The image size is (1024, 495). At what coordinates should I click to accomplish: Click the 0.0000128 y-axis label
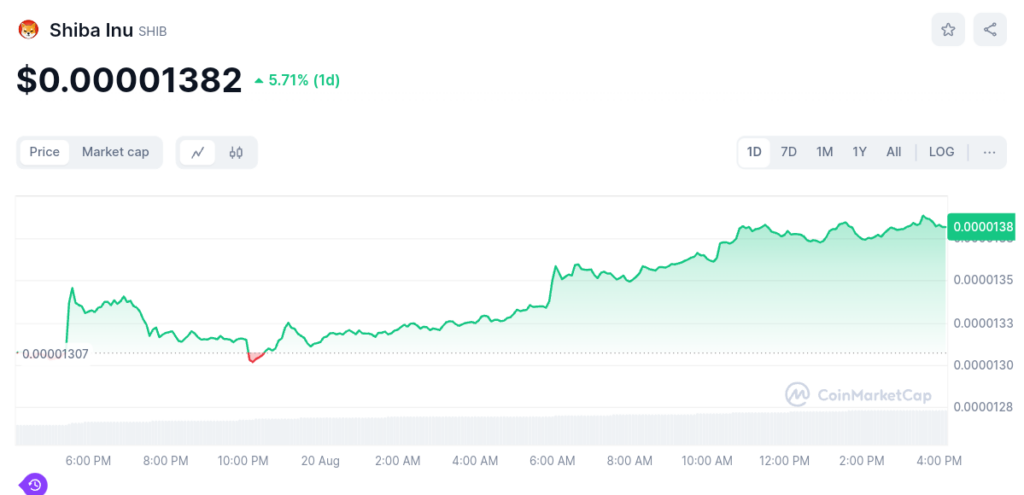pyautogui.click(x=984, y=407)
